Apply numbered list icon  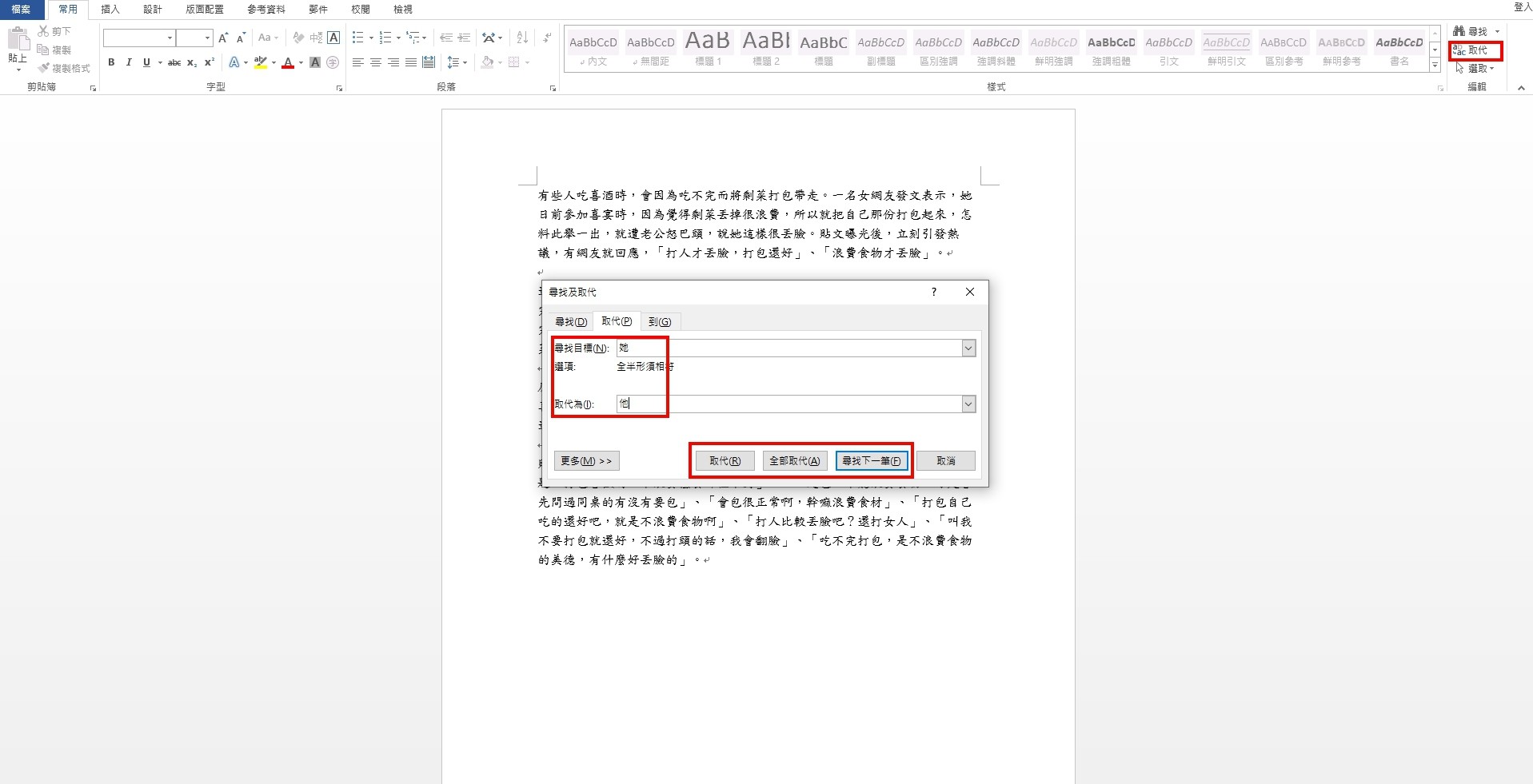[385, 38]
